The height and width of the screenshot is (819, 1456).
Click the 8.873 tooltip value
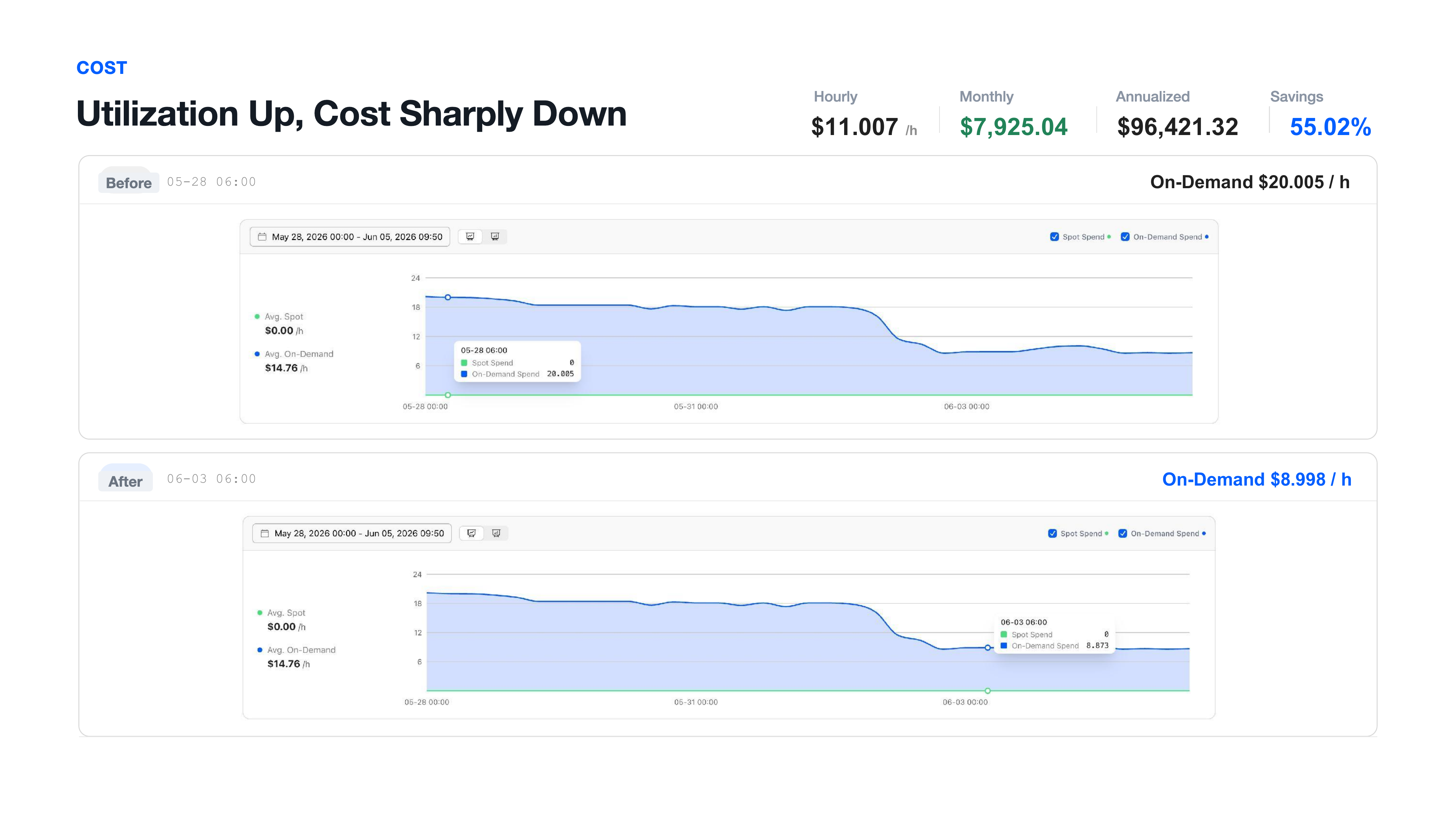1097,645
